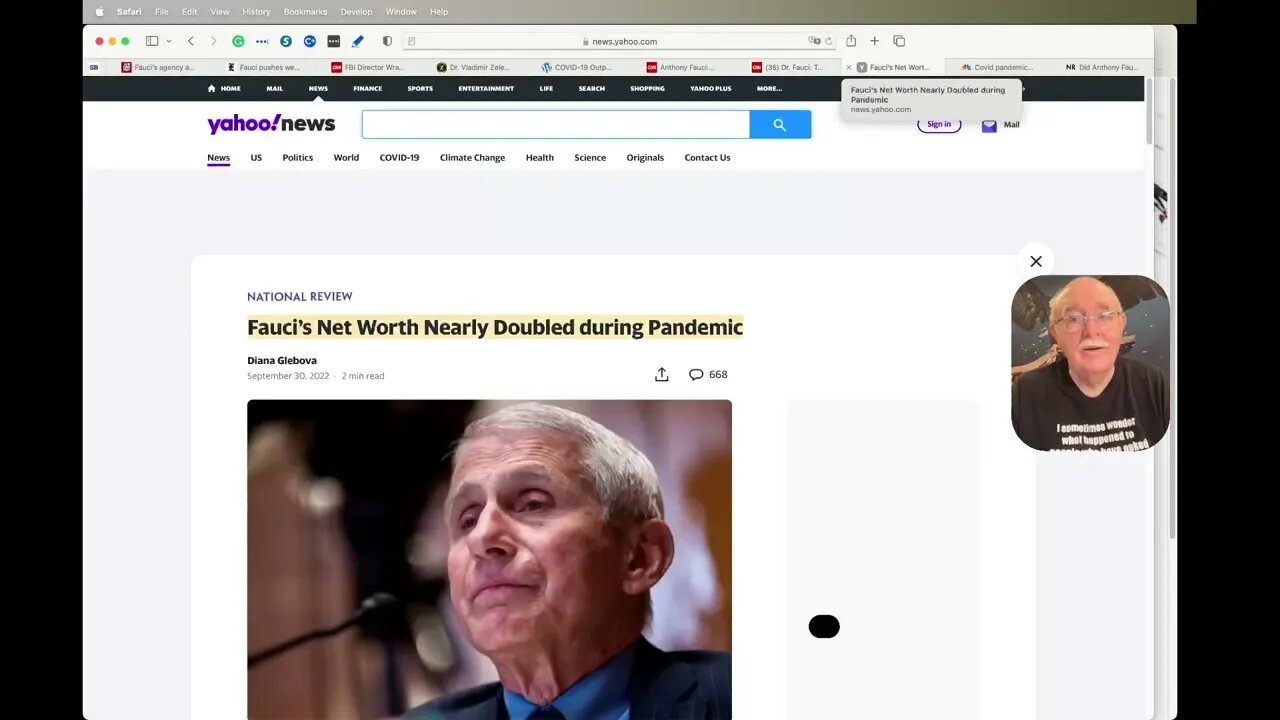Open the Mail envelope icon

pos(989,125)
